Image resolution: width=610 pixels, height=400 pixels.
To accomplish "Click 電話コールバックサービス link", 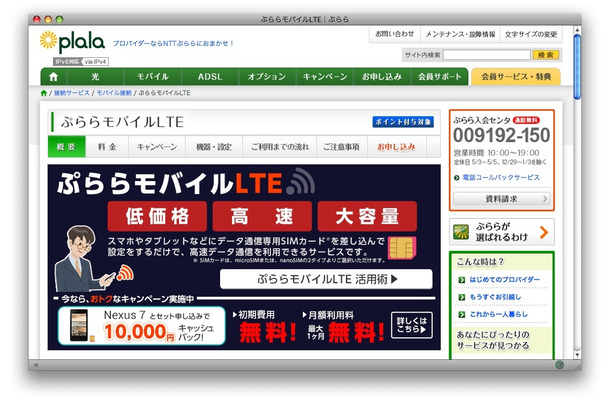I will [501, 178].
